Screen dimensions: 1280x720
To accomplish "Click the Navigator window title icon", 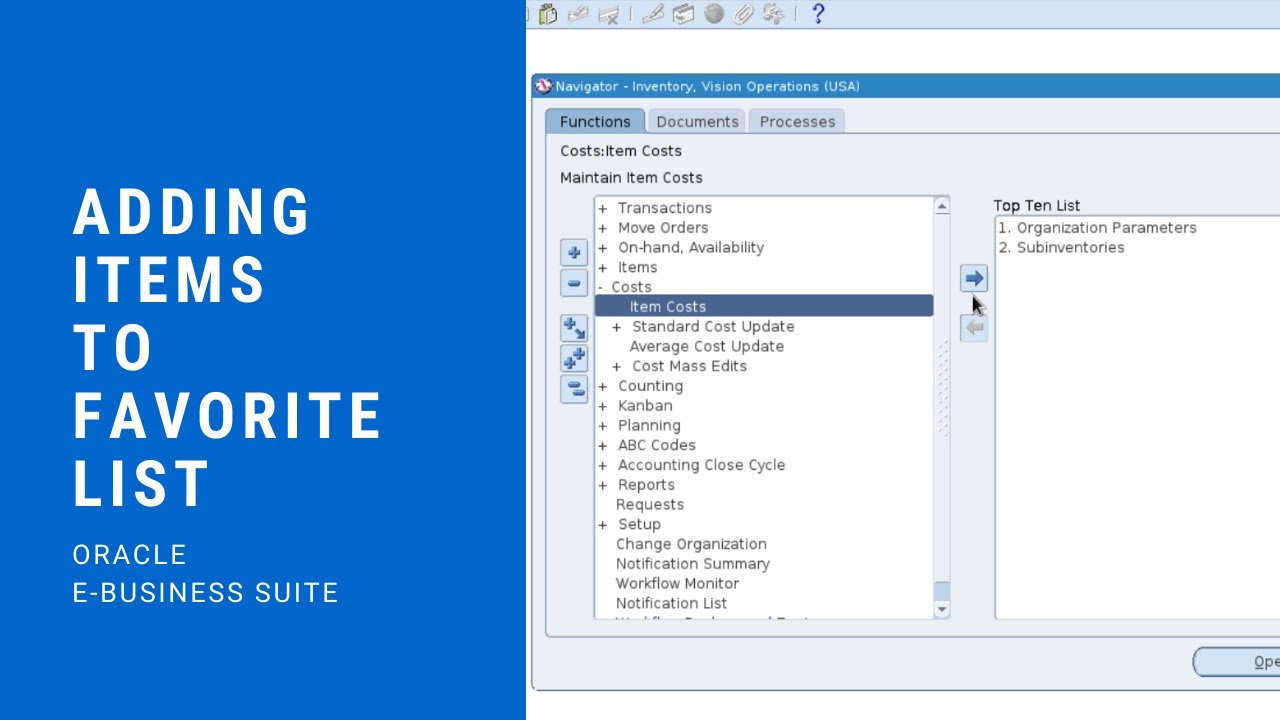I will 544,86.
